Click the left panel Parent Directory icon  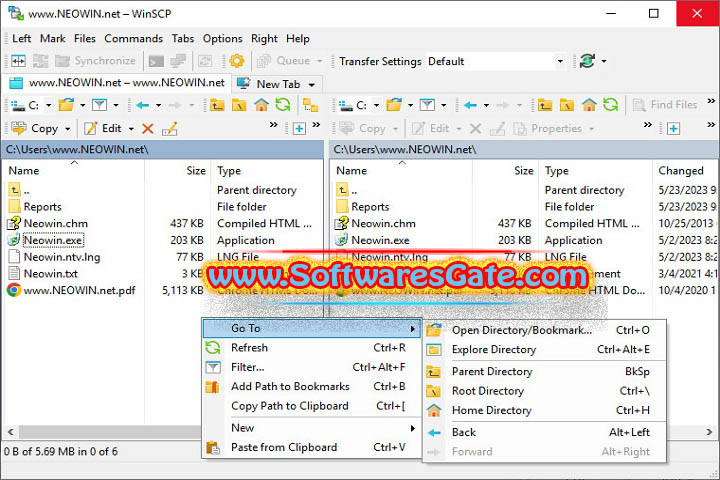(x=217, y=105)
